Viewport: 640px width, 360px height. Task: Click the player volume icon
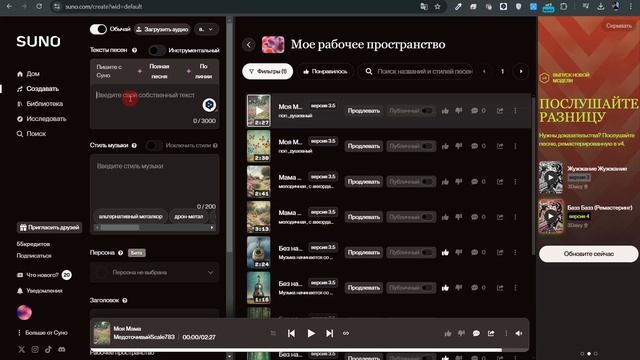click(x=519, y=333)
